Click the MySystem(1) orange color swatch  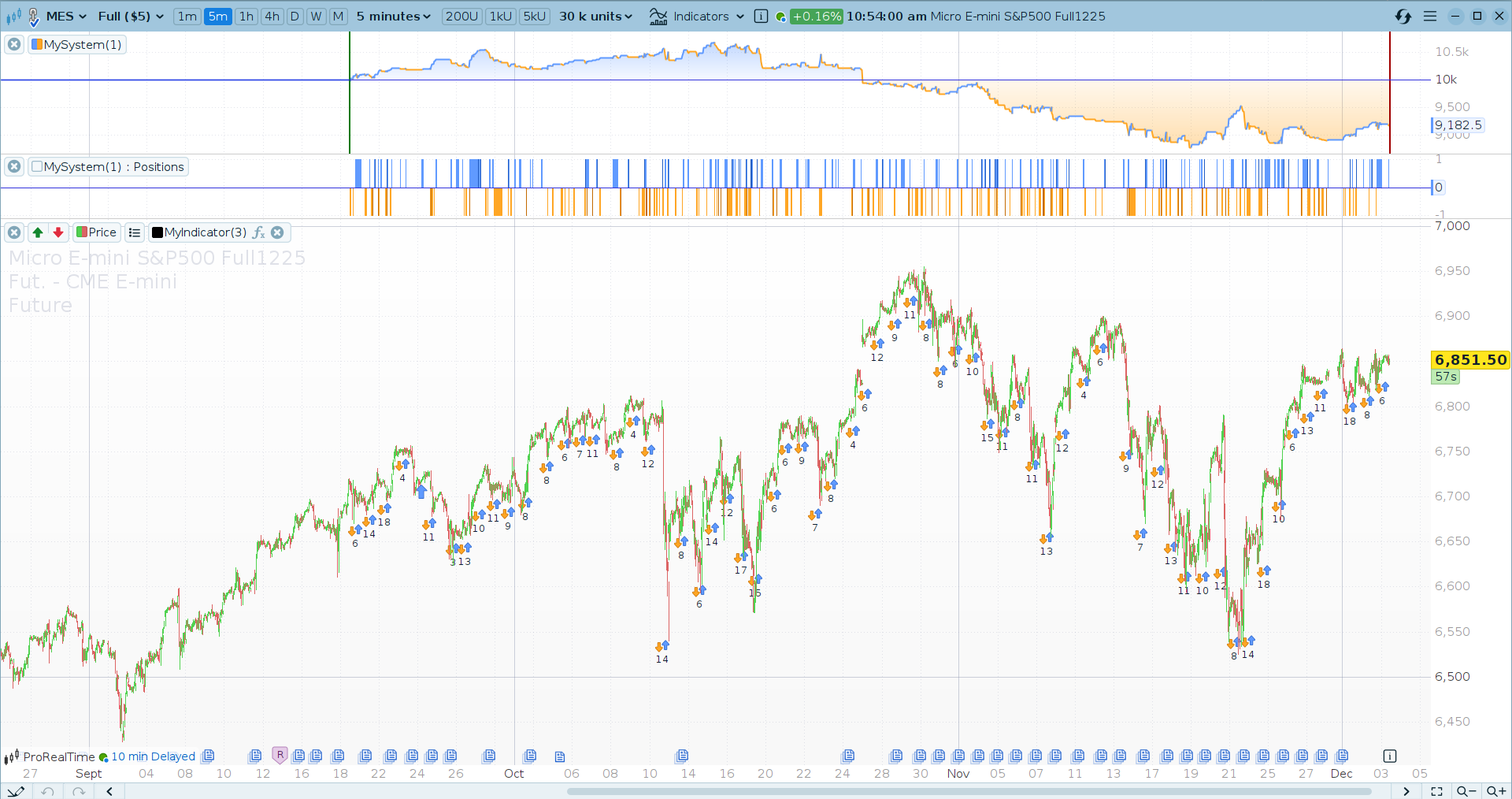(37, 44)
